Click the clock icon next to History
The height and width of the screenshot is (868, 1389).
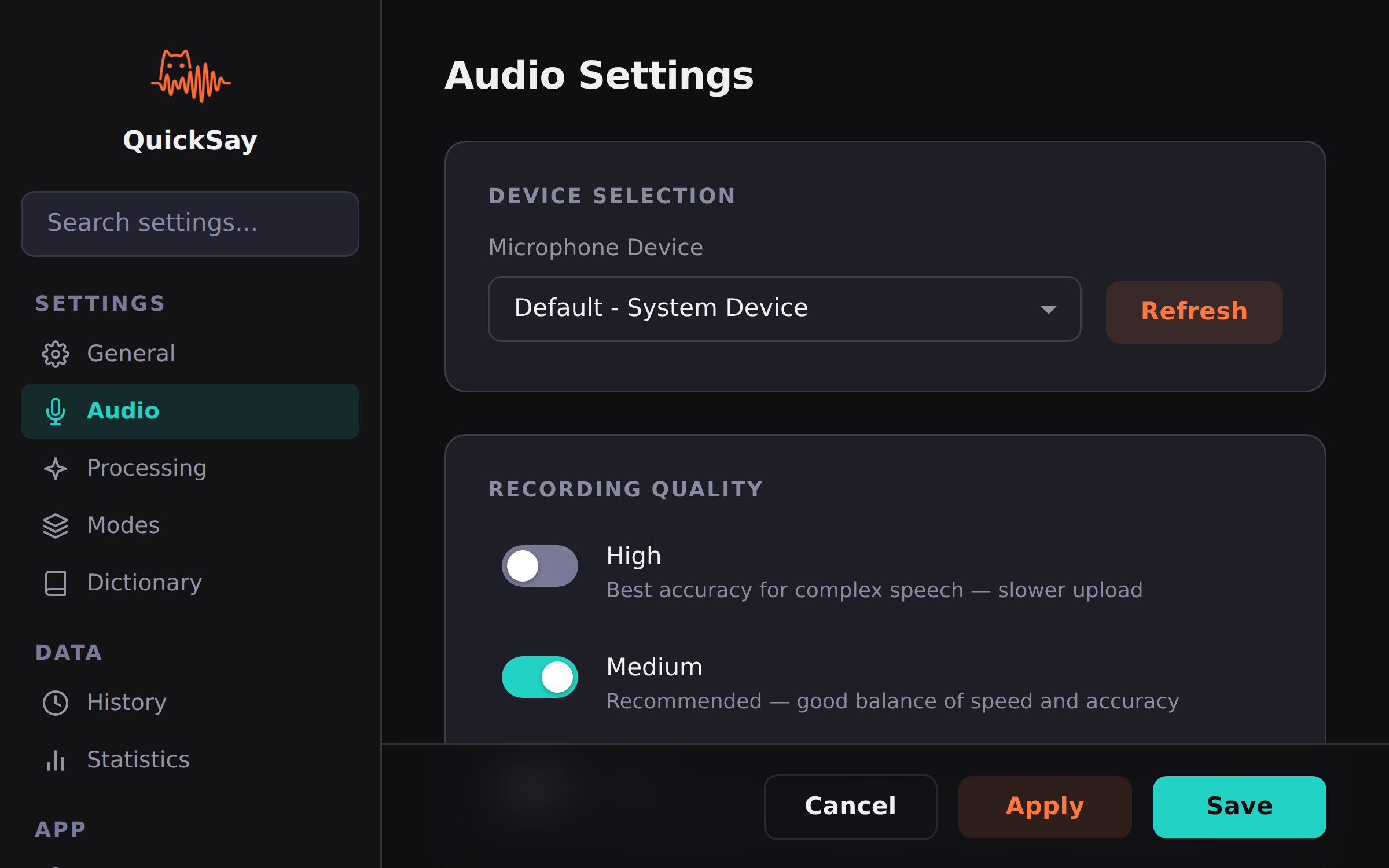[x=56, y=703]
